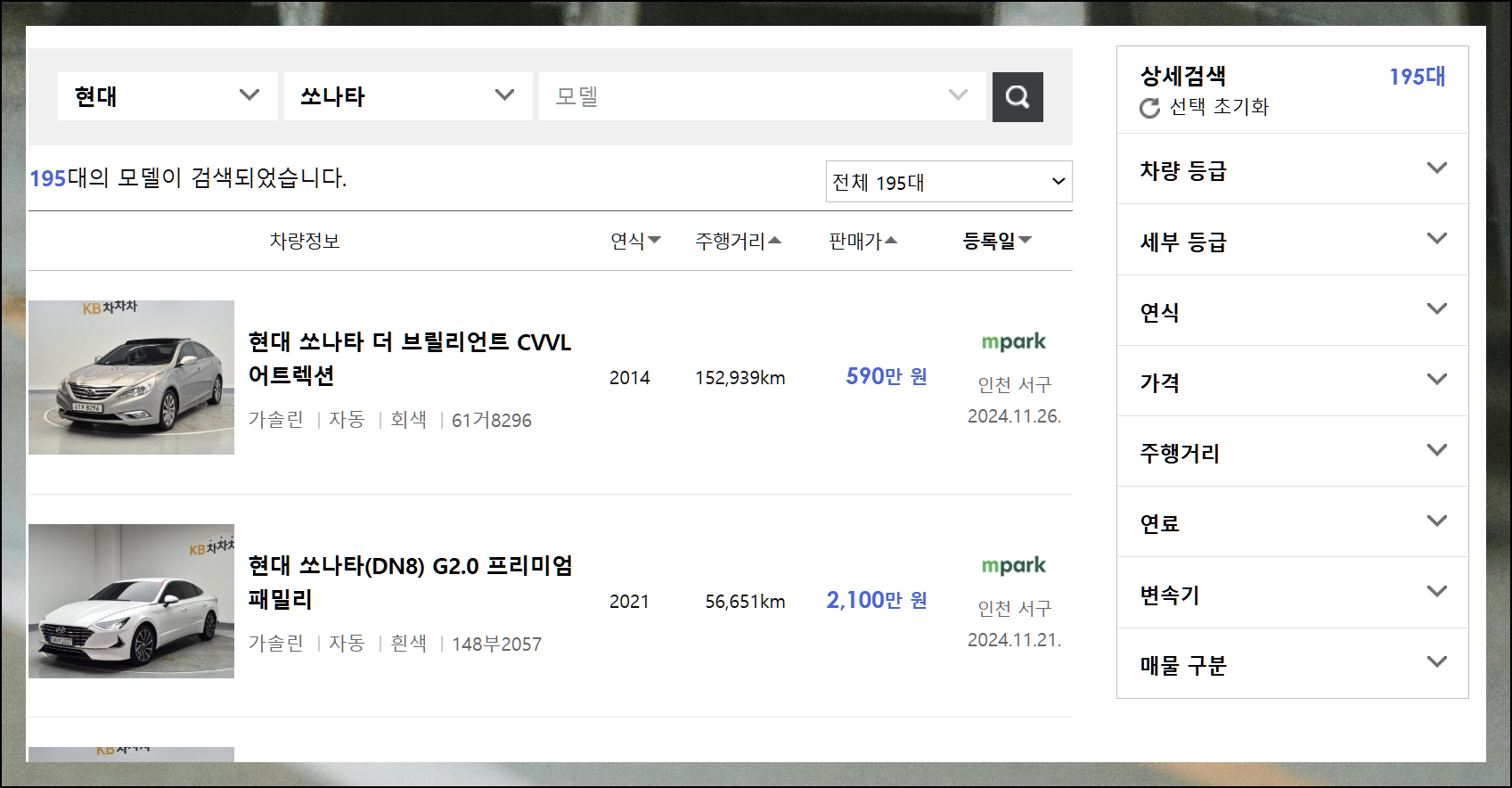The width and height of the screenshot is (1512, 788).
Task: Expand the 가격 filter section
Action: coord(1292,381)
